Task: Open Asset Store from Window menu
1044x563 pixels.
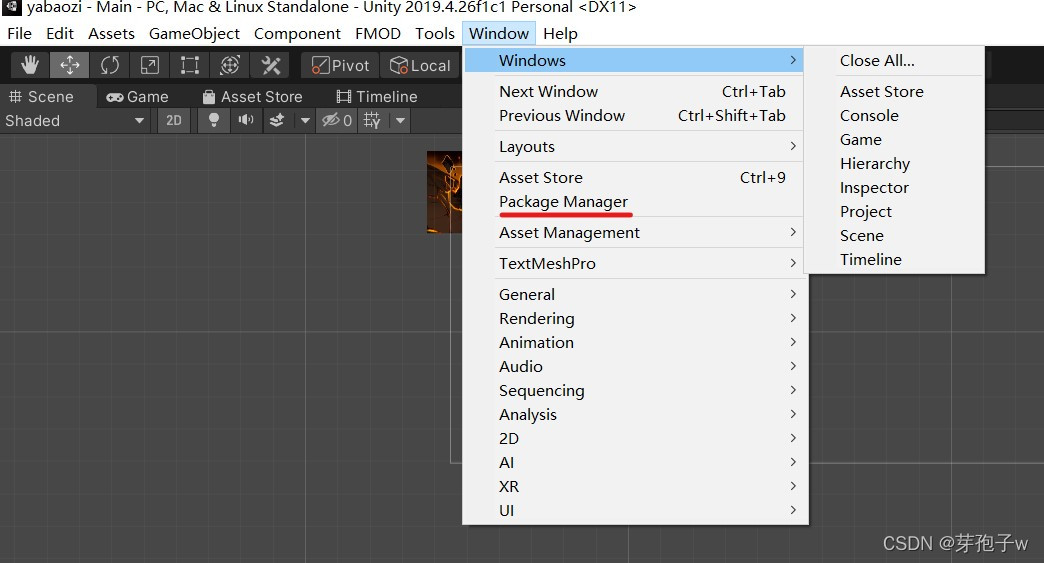Action: coord(634,178)
